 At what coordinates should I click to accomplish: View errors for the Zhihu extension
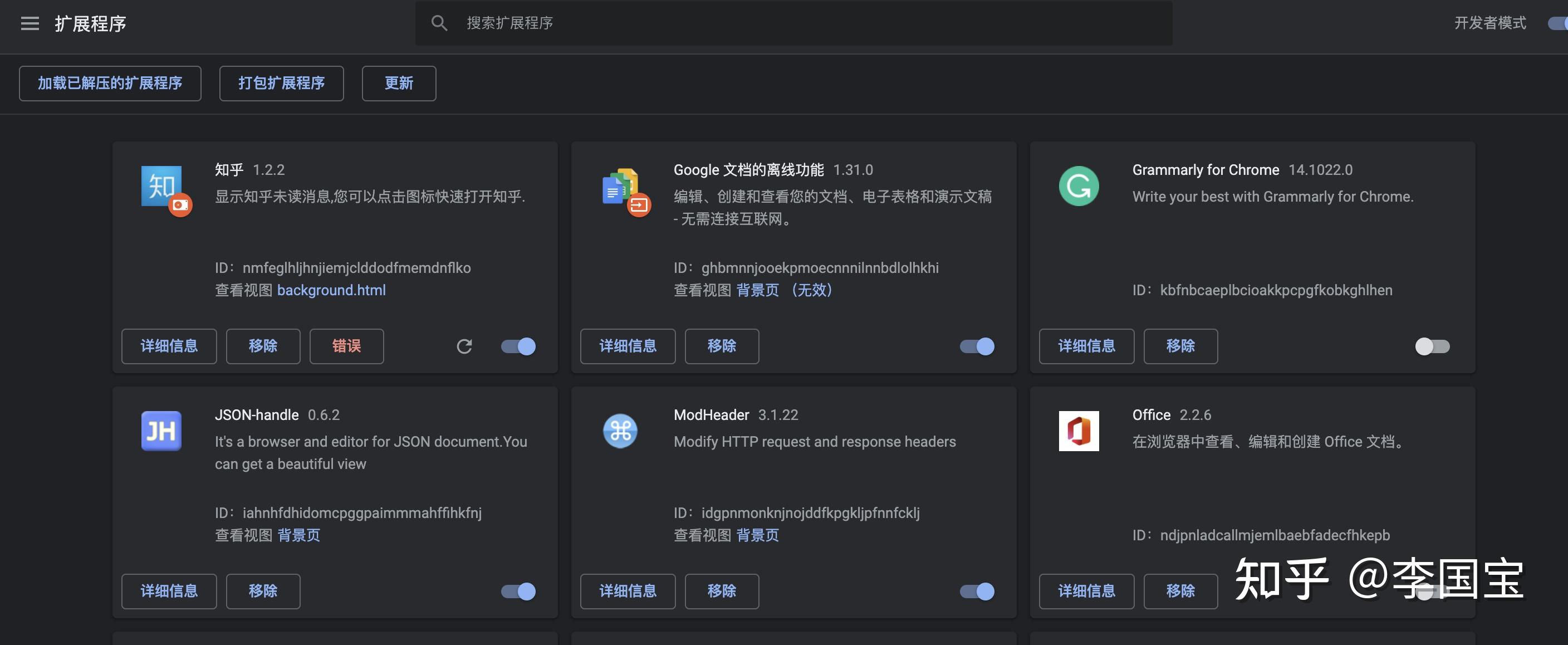click(346, 346)
